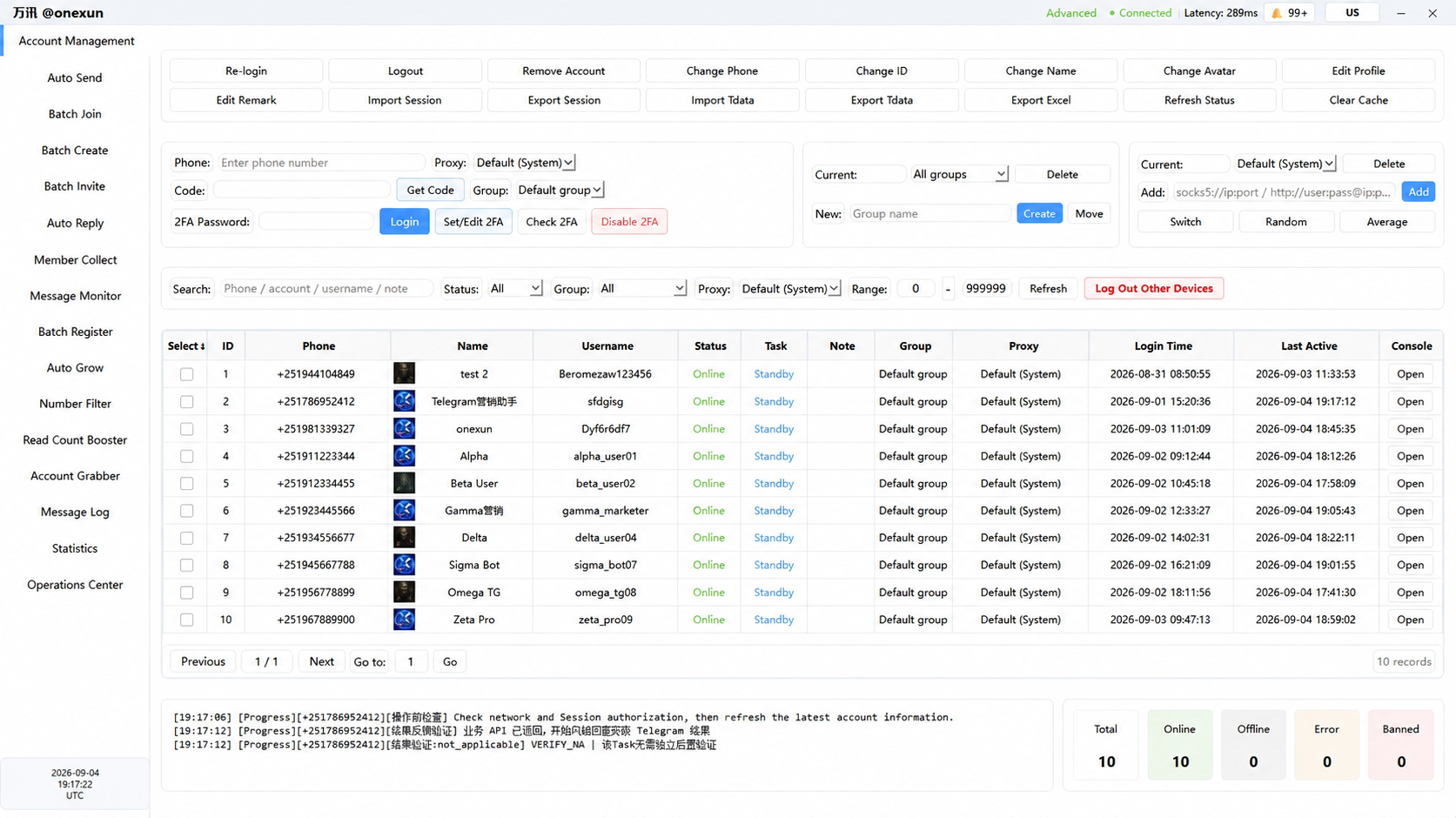Tick the Delta account checkbox
1456x818 pixels.
point(186,538)
